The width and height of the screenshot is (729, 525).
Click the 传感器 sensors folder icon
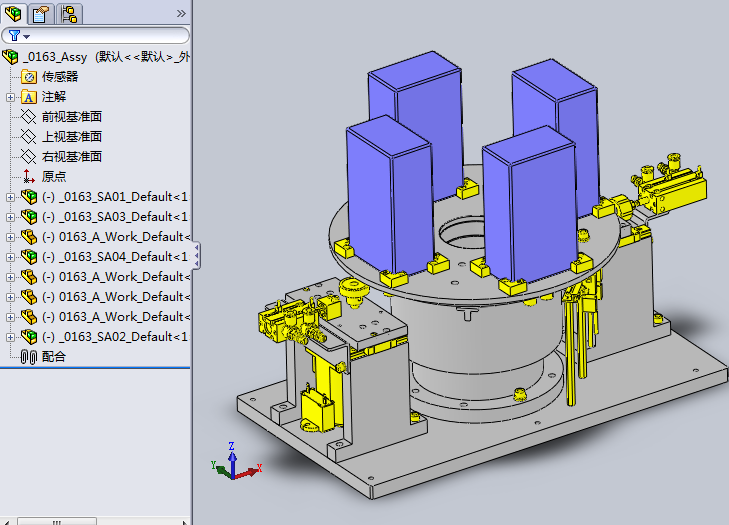pyautogui.click(x=28, y=77)
